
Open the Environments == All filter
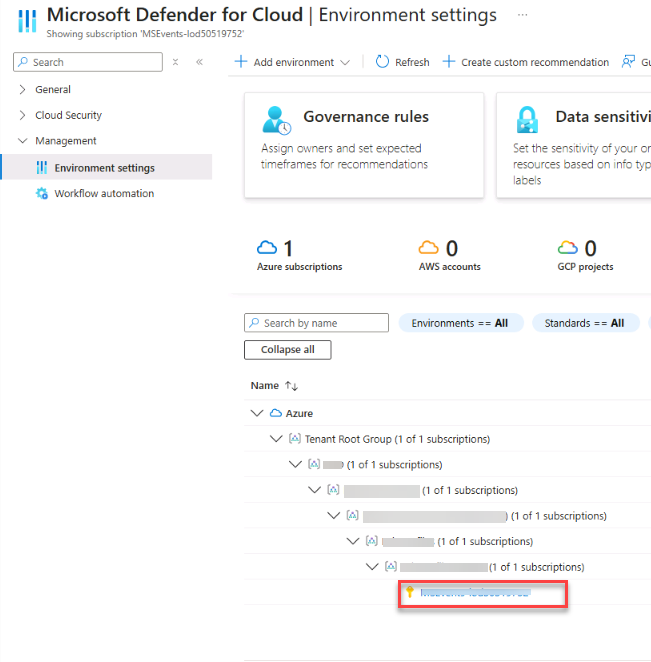point(461,323)
